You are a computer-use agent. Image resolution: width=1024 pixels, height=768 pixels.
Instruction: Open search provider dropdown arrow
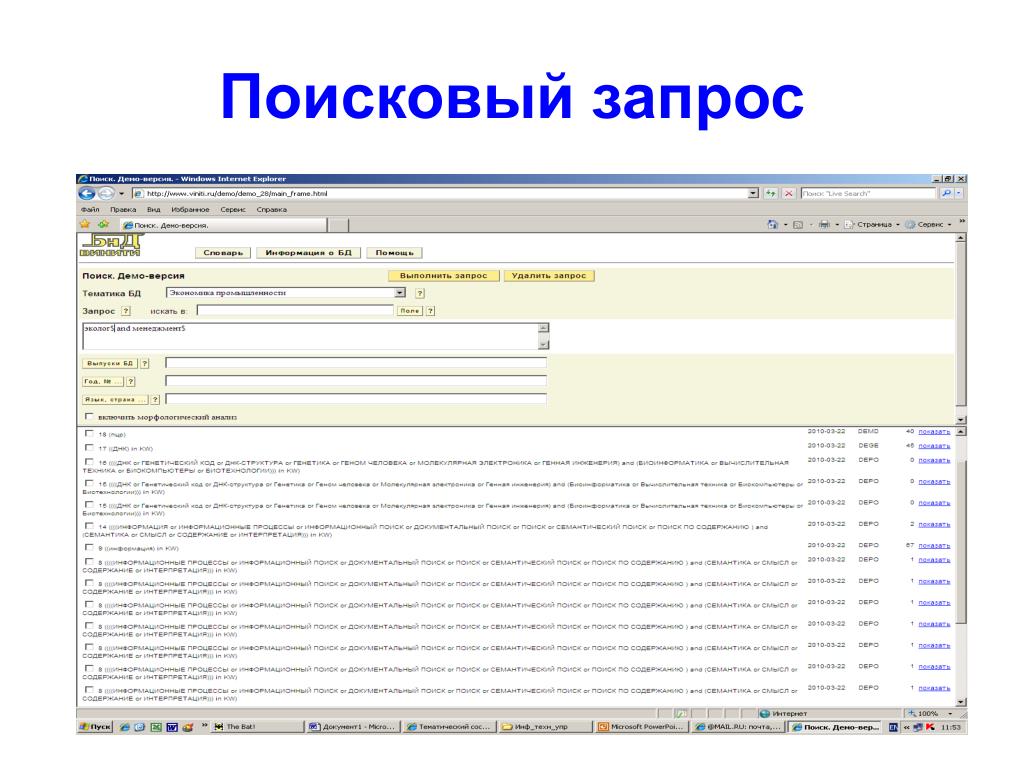click(x=959, y=193)
